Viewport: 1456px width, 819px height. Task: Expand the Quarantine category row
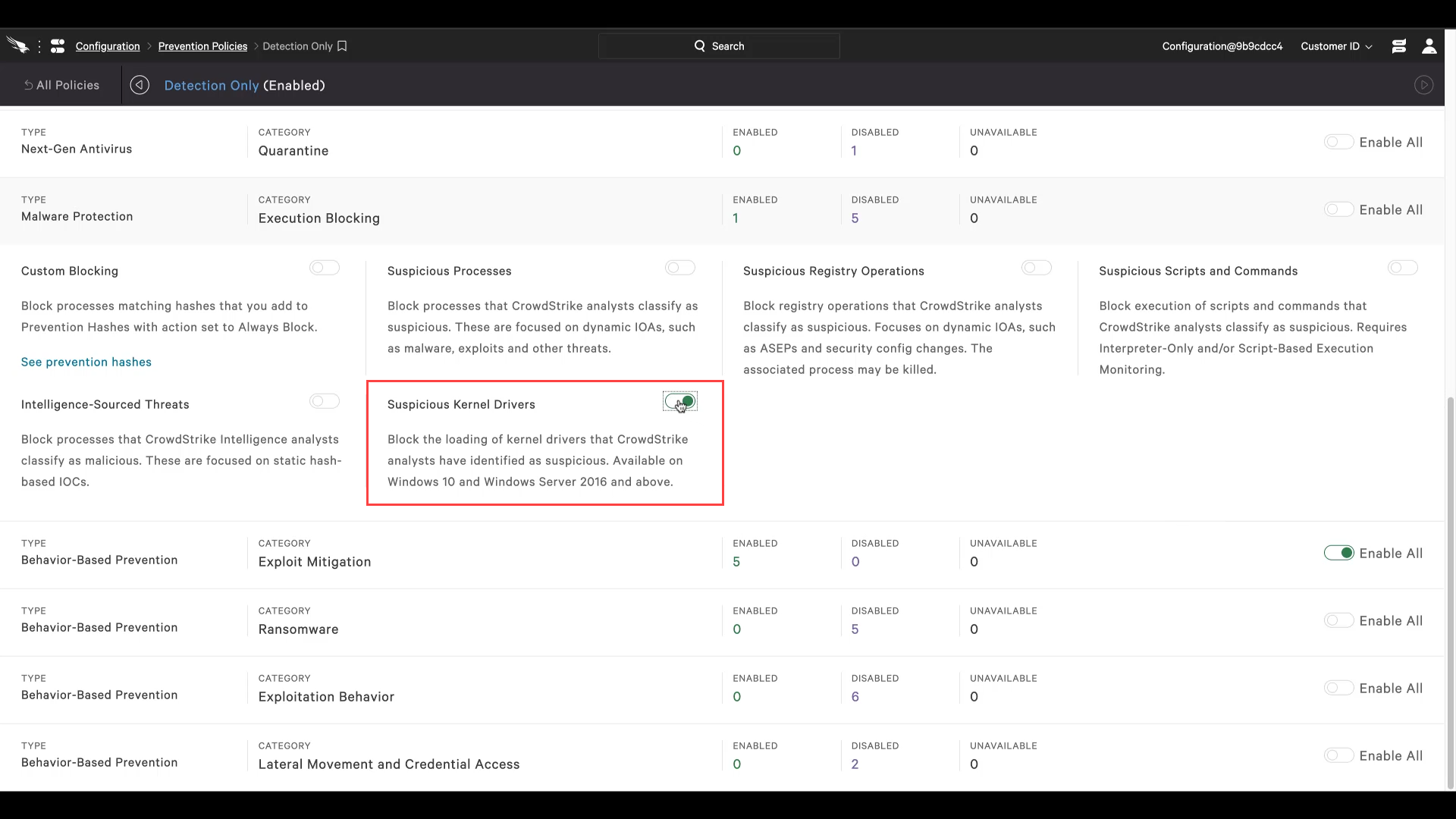722,143
